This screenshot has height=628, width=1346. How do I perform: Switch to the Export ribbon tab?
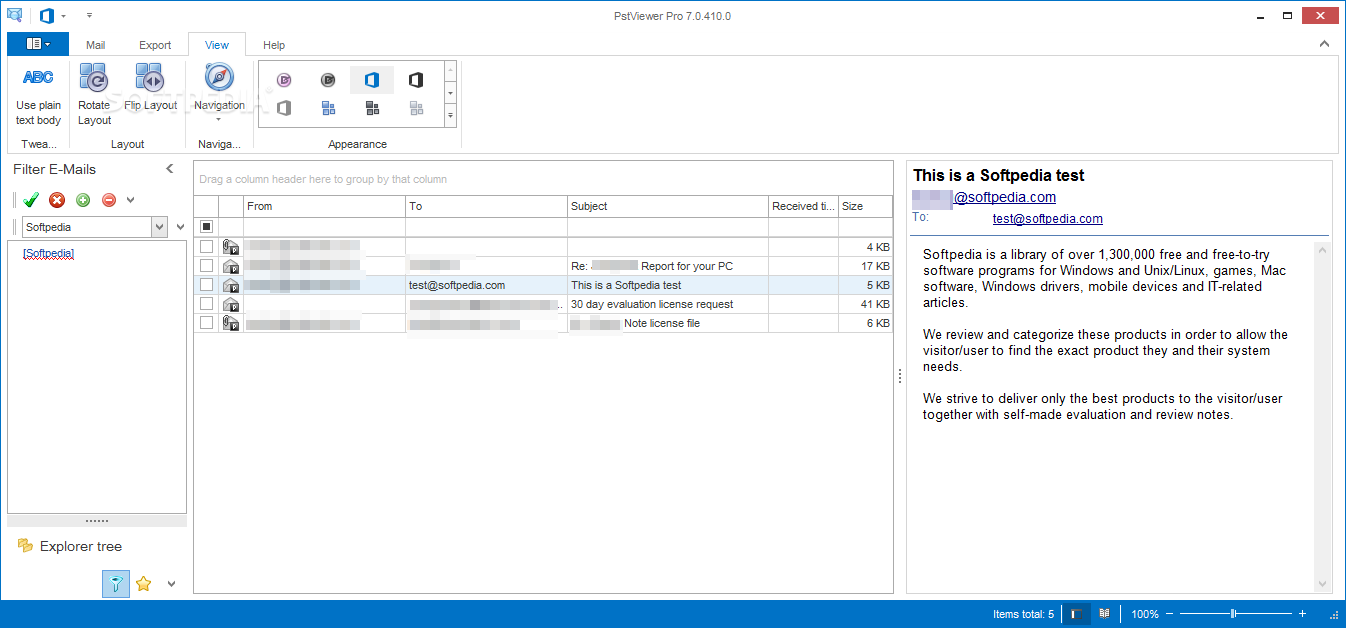155,45
